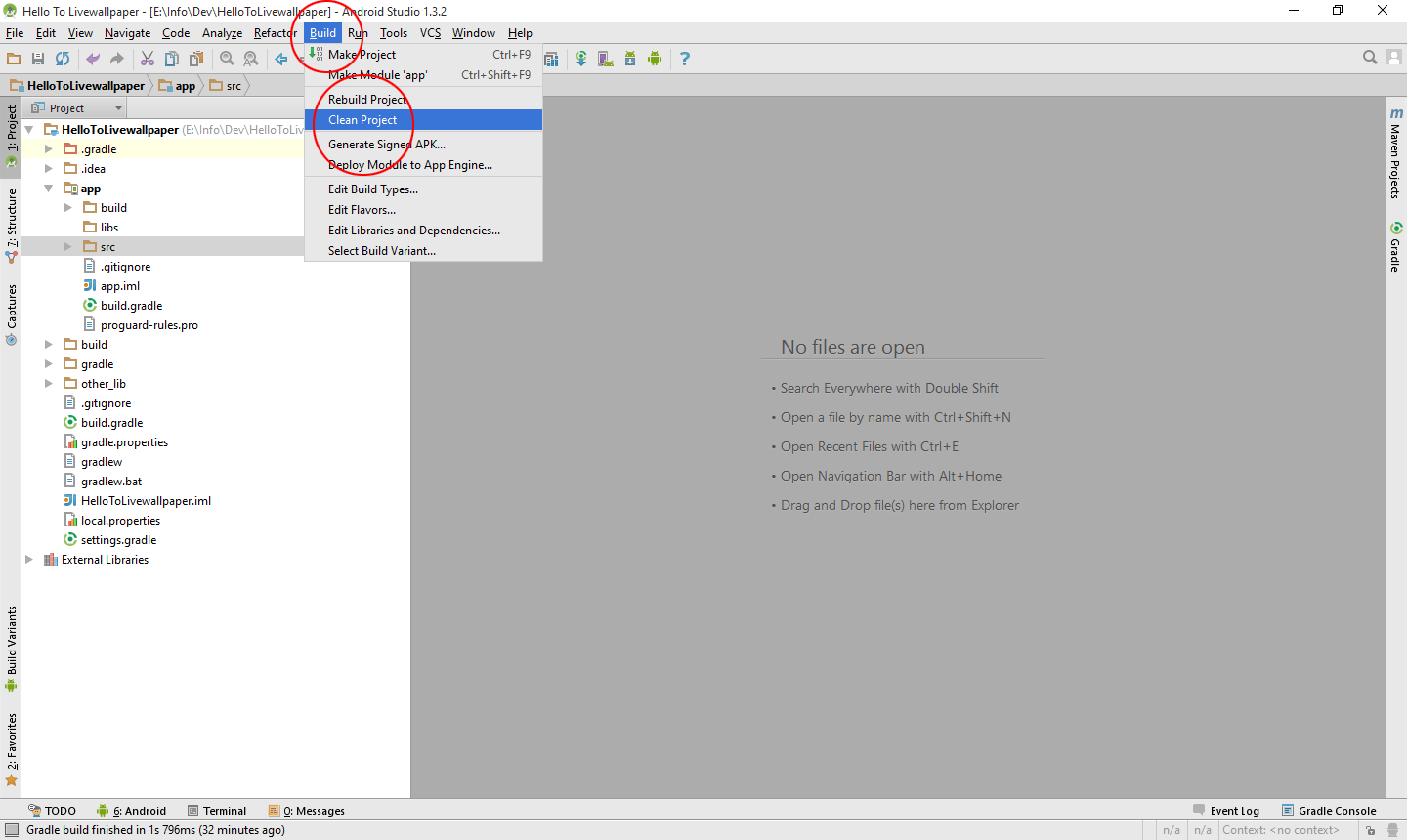Open the Build Variants side tab
This screenshot has height=840, width=1407.
coord(12,649)
